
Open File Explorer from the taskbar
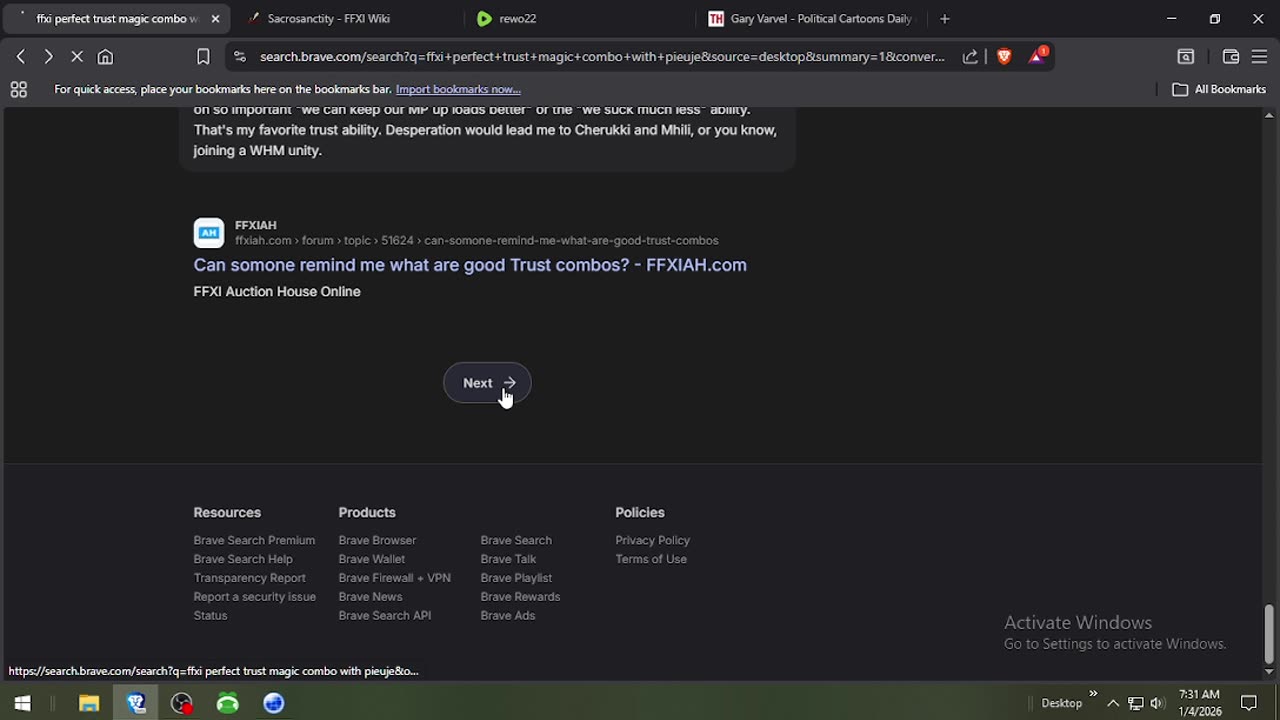89,703
